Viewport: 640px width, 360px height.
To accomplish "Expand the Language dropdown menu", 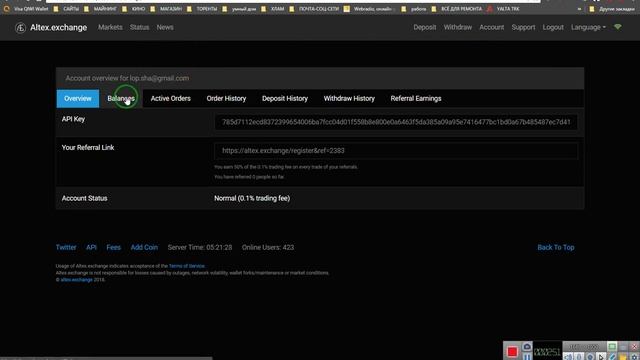I will pyautogui.click(x=588, y=27).
